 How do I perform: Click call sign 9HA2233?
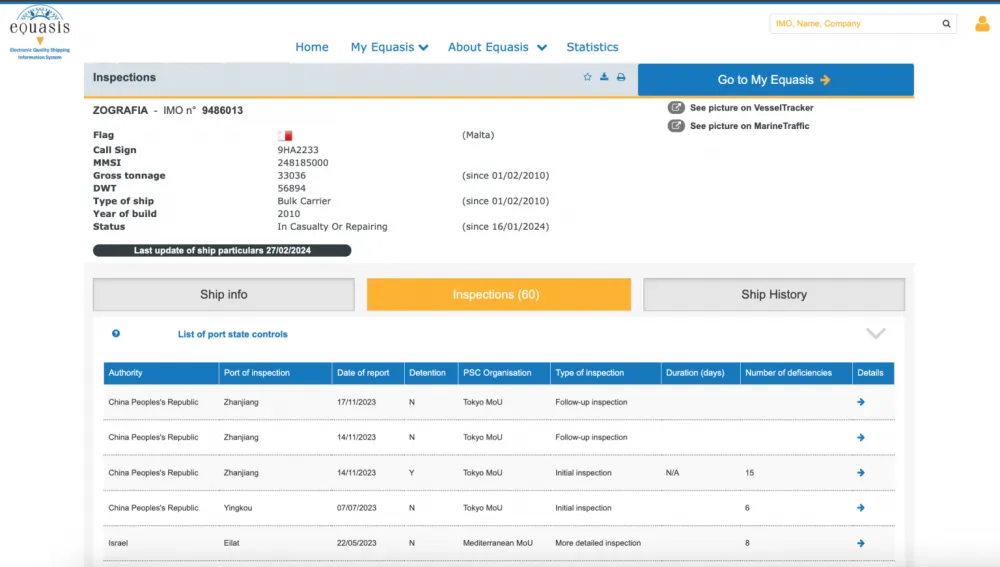pyautogui.click(x=298, y=150)
